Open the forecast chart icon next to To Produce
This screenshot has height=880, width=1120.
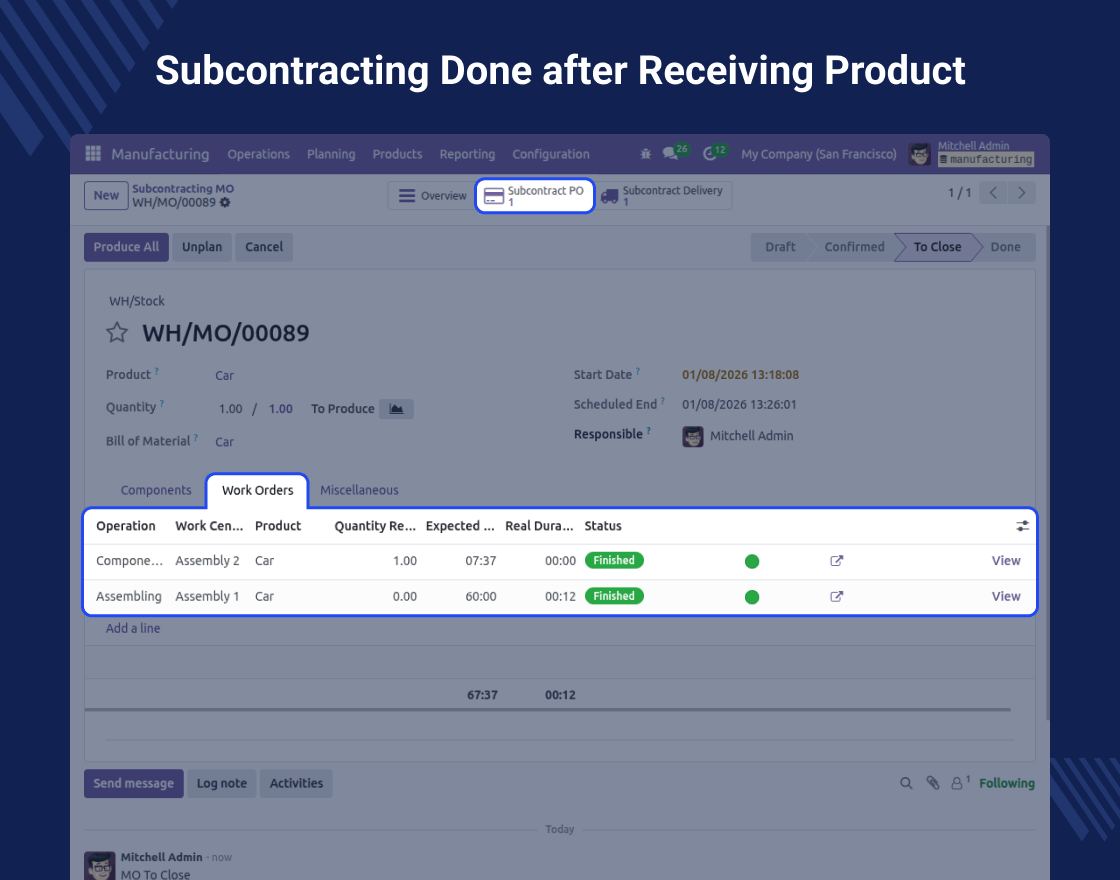tap(396, 409)
